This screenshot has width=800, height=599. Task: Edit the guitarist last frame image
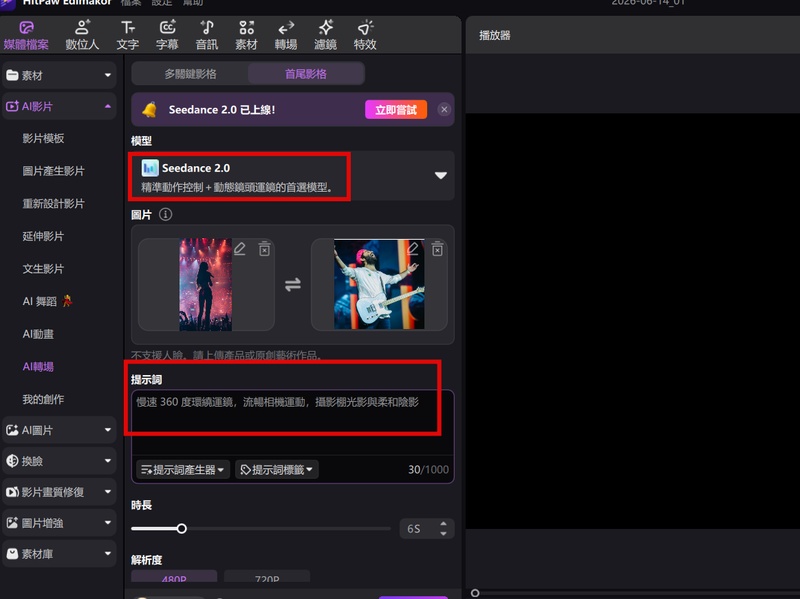point(413,249)
